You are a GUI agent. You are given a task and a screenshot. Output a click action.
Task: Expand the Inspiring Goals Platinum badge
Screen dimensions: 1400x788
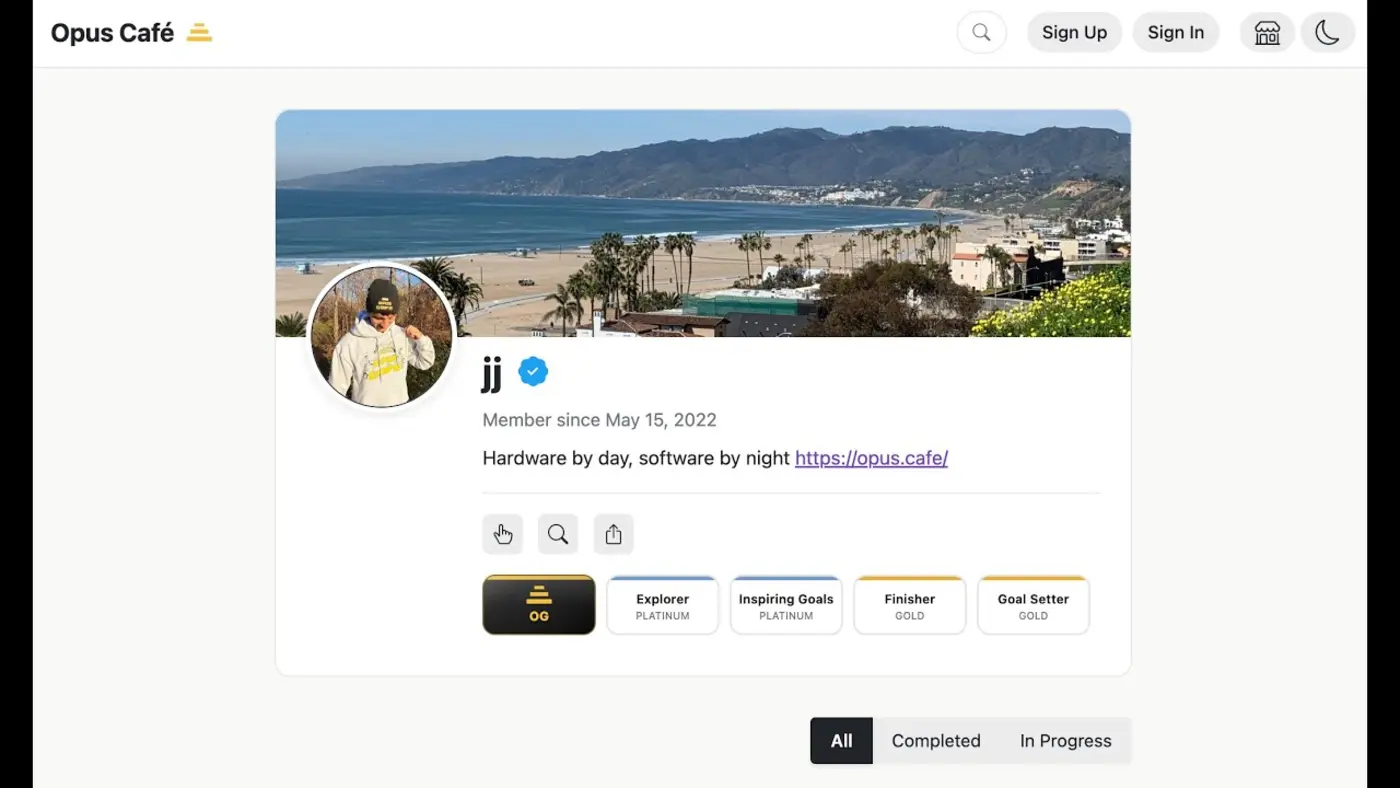pyautogui.click(x=786, y=605)
